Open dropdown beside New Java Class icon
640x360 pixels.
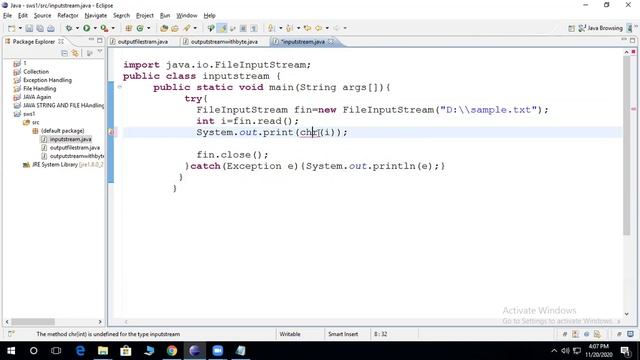pyautogui.click(x=149, y=28)
